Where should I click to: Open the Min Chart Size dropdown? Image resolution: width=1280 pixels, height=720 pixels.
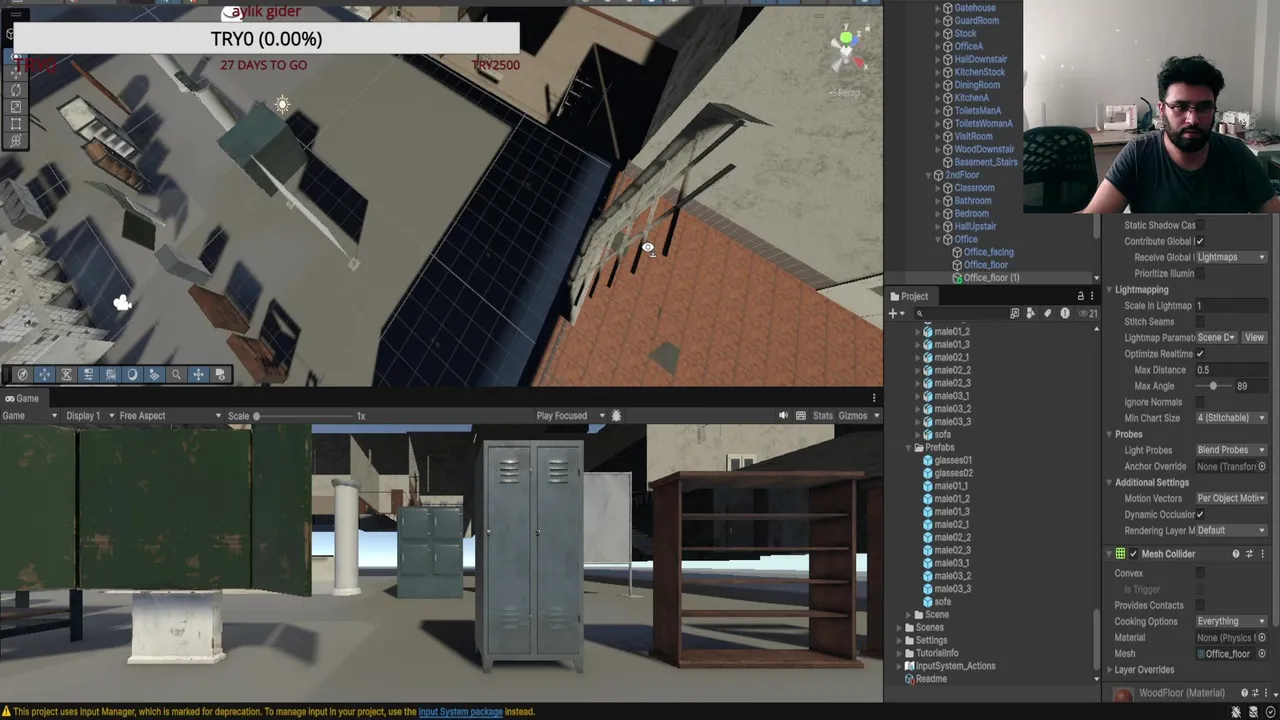pyautogui.click(x=1231, y=418)
